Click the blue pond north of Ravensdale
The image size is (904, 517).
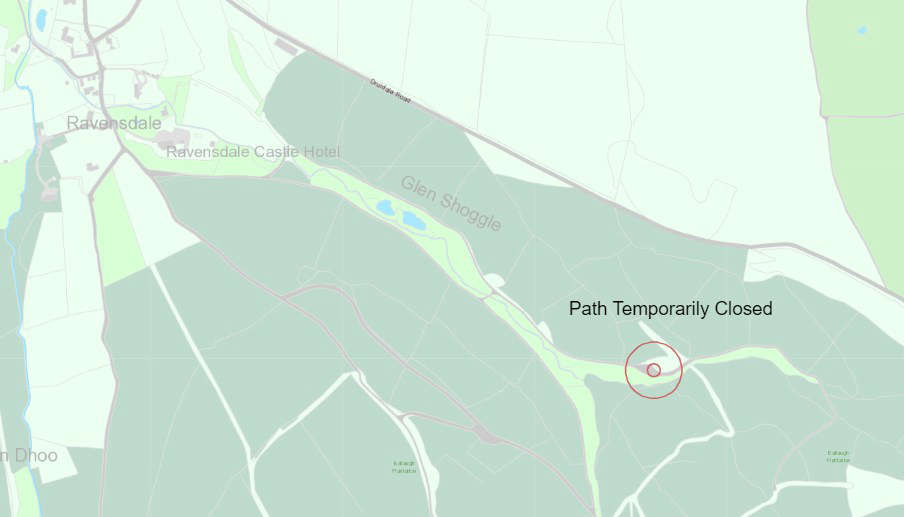(41, 20)
